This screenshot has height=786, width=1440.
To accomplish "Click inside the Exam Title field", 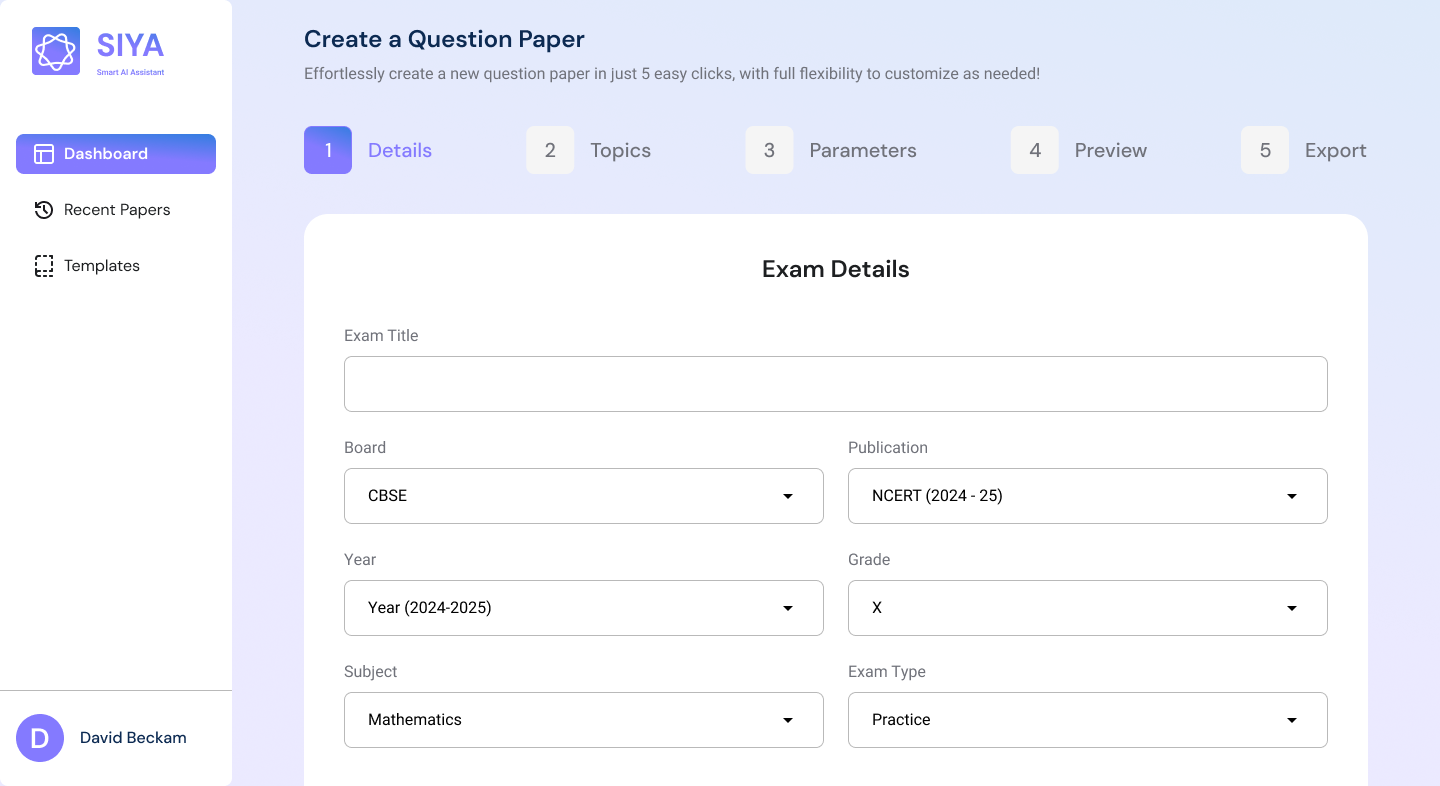I will coord(835,384).
